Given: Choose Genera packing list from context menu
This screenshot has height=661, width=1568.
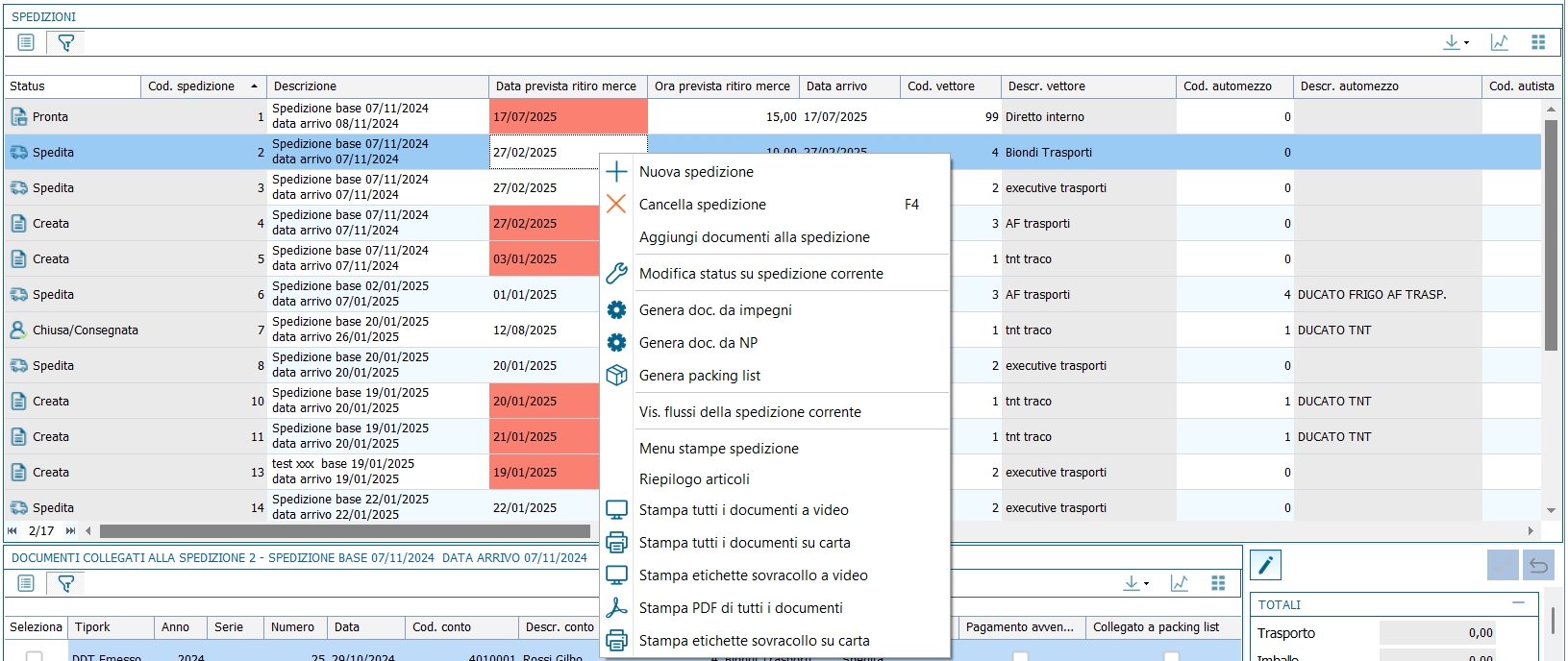Looking at the screenshot, I should coord(699,376).
